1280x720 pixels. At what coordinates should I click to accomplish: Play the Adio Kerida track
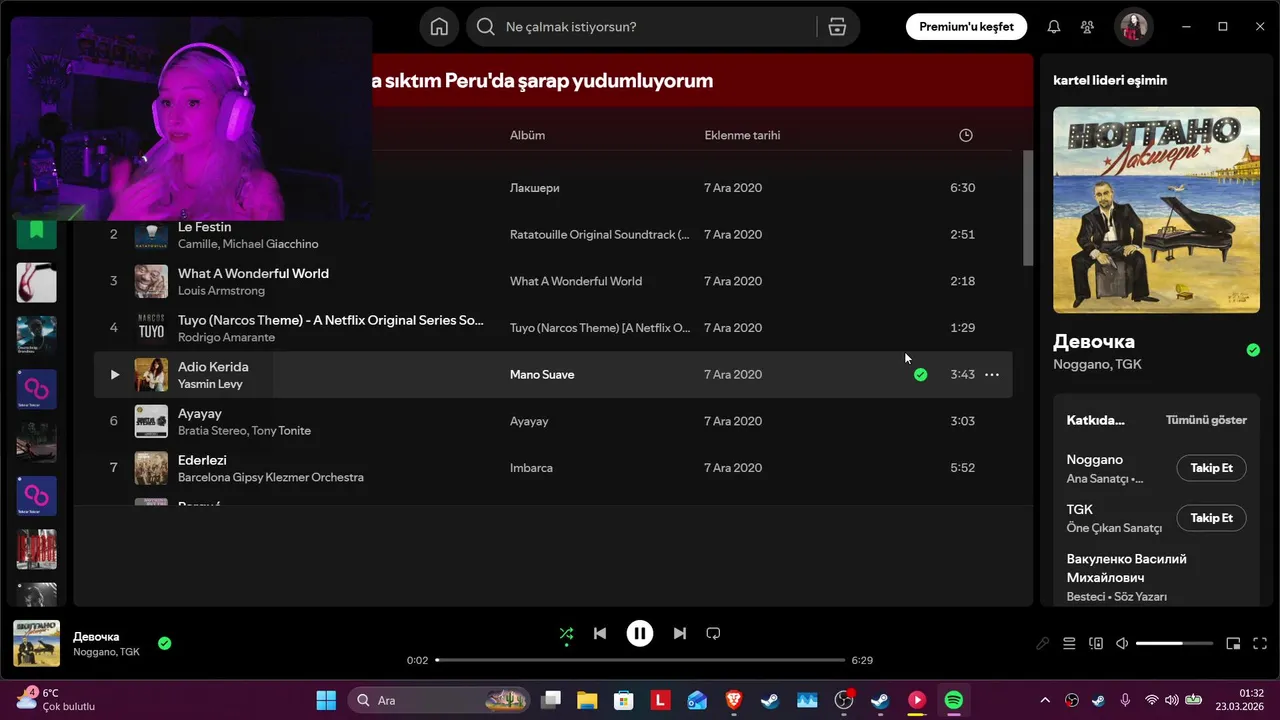(x=114, y=374)
